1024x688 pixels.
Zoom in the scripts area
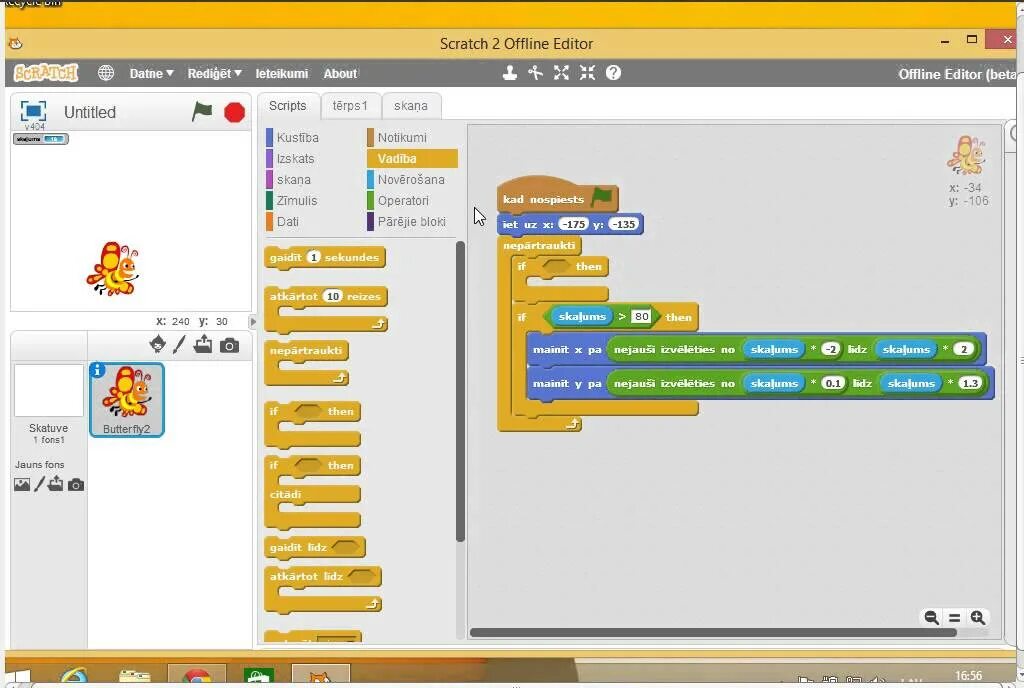click(x=978, y=618)
